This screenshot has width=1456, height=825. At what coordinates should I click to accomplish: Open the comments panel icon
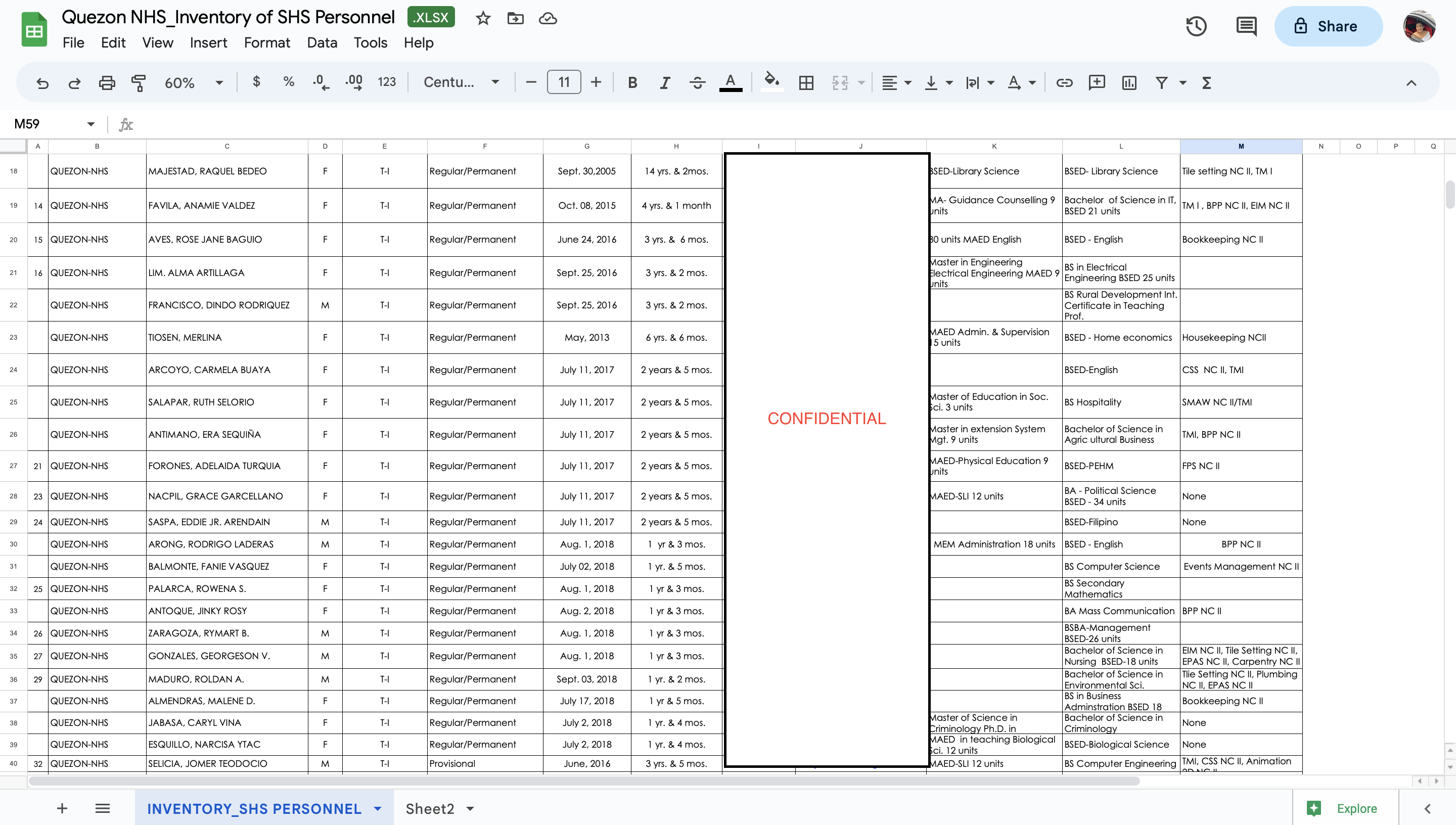(x=1246, y=26)
